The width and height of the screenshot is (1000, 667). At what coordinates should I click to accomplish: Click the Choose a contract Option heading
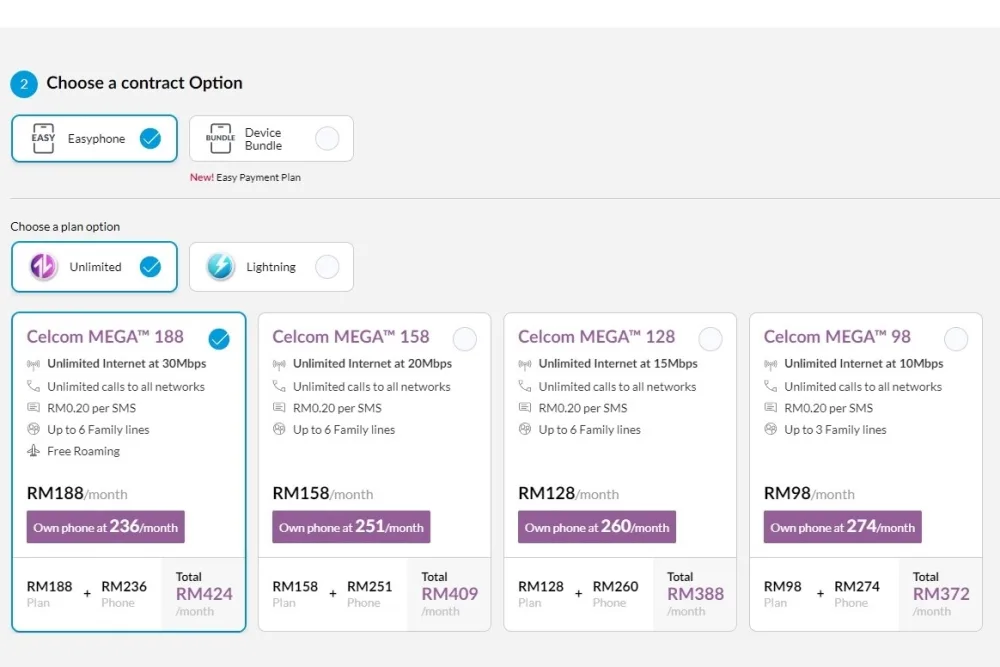pyautogui.click(x=145, y=83)
